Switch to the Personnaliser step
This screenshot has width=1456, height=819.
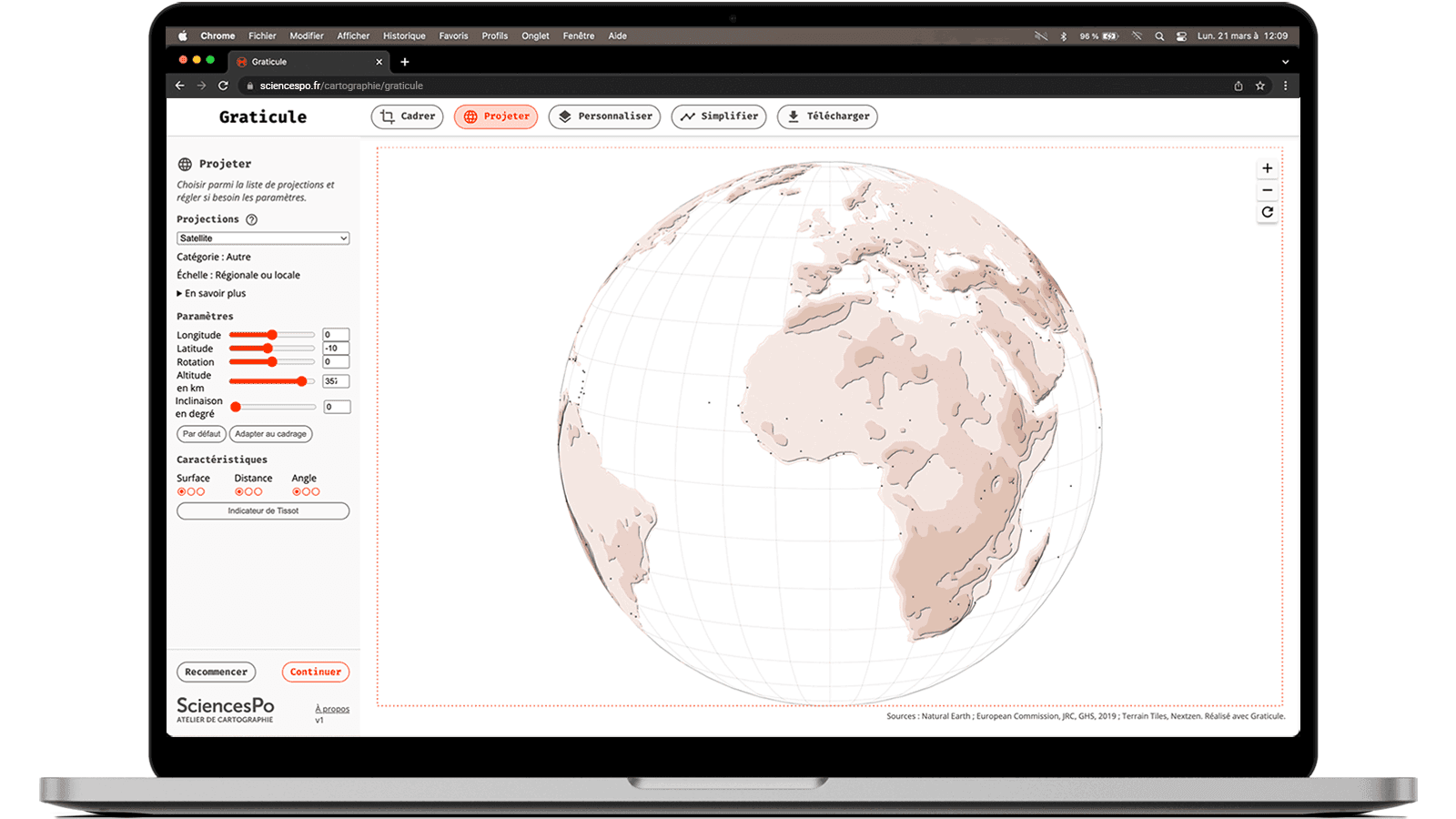click(x=604, y=116)
